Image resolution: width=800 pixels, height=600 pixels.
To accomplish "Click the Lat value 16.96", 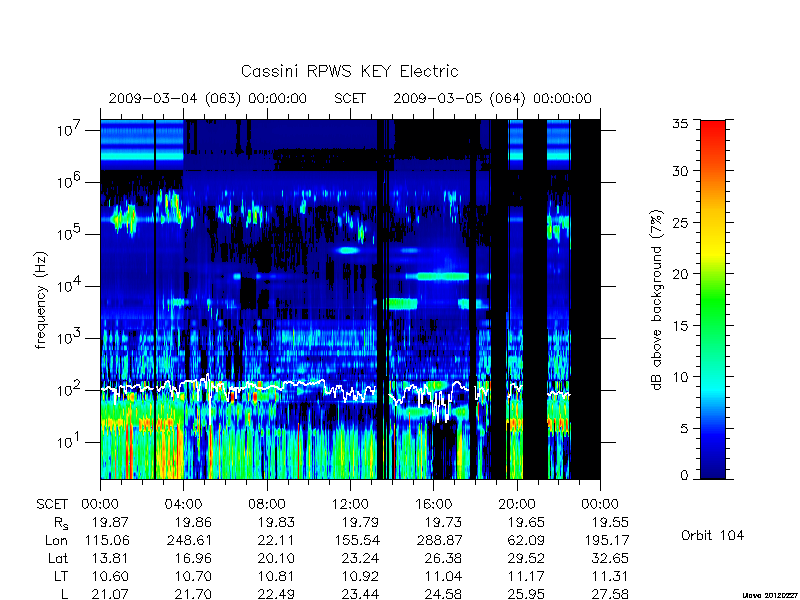I will (193, 558).
